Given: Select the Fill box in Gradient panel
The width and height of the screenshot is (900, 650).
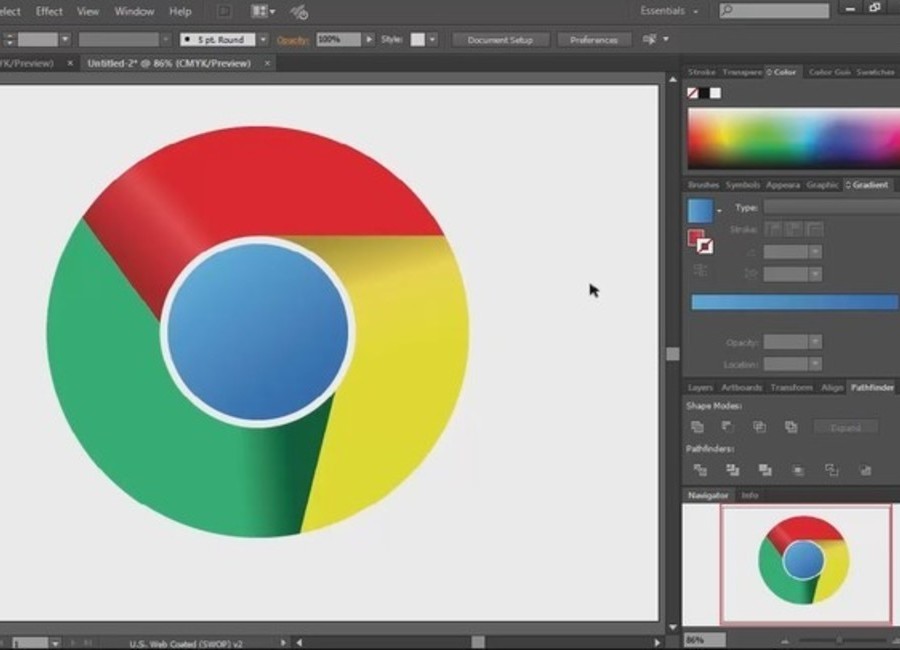Looking at the screenshot, I should pyautogui.click(x=695, y=237).
